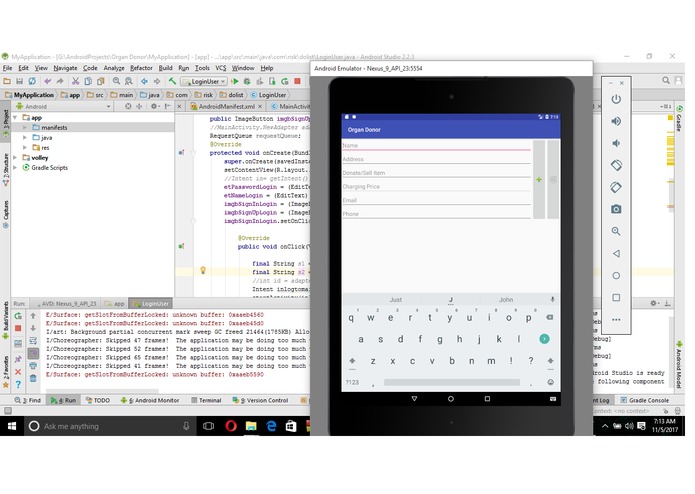
Task: Open the VCS menu
Action: (220, 68)
